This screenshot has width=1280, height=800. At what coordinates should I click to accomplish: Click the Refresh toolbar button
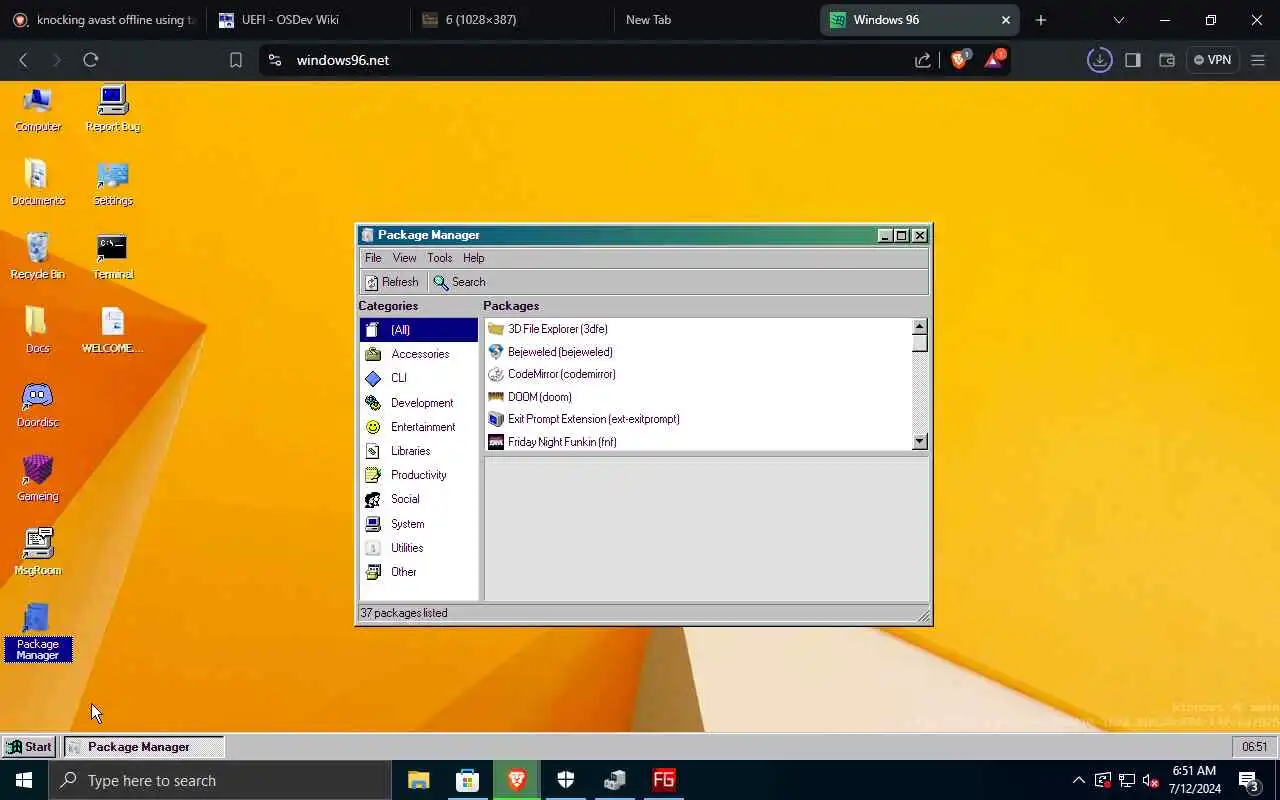click(x=391, y=282)
